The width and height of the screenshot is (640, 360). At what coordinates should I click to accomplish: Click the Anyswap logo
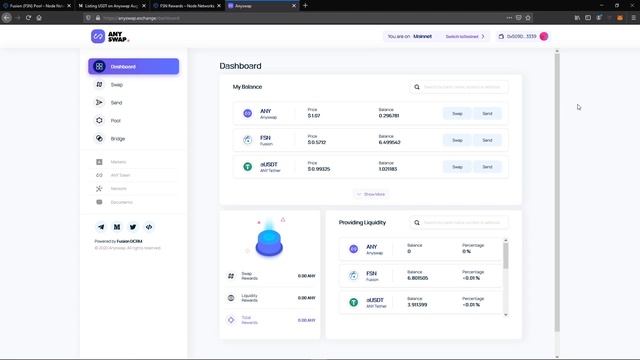pos(110,36)
